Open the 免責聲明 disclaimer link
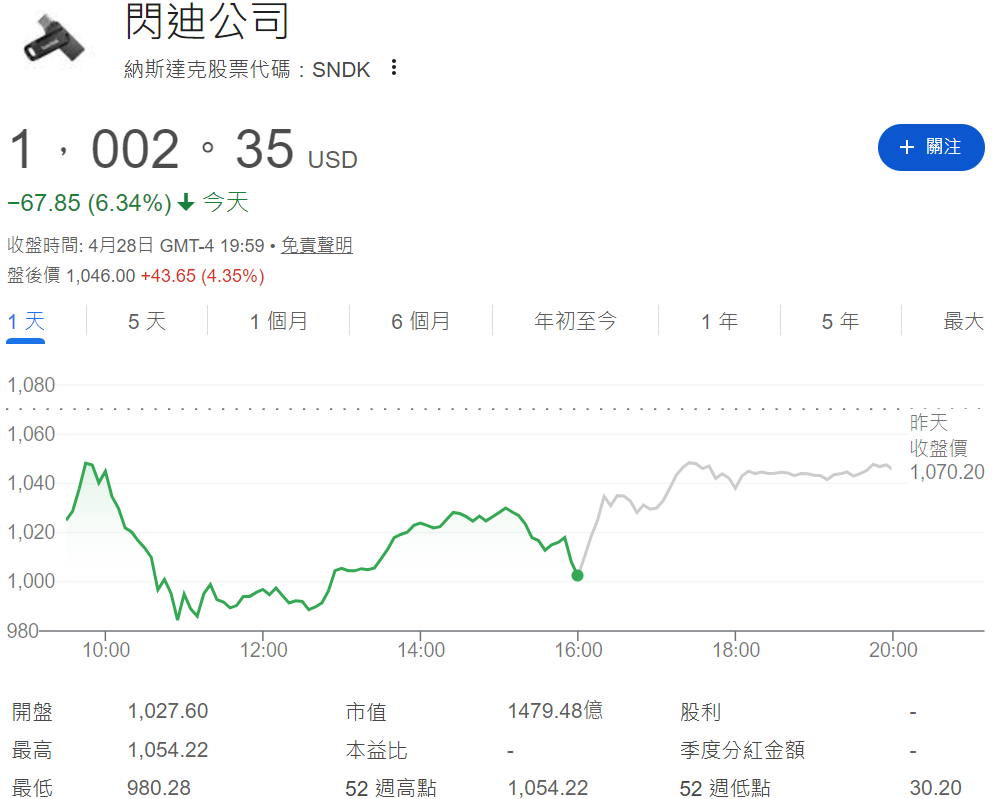The height and width of the screenshot is (799, 992). pos(317,245)
